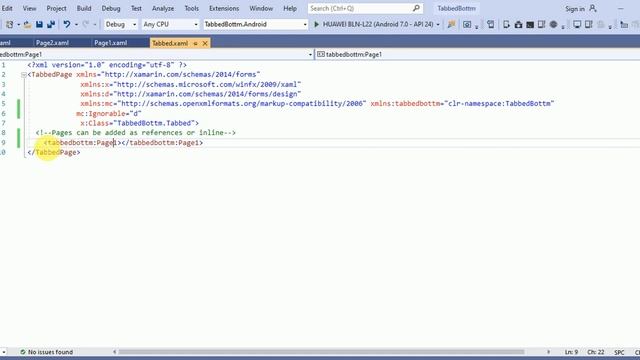Open the Window menu
640x360 pixels.
[261, 8]
